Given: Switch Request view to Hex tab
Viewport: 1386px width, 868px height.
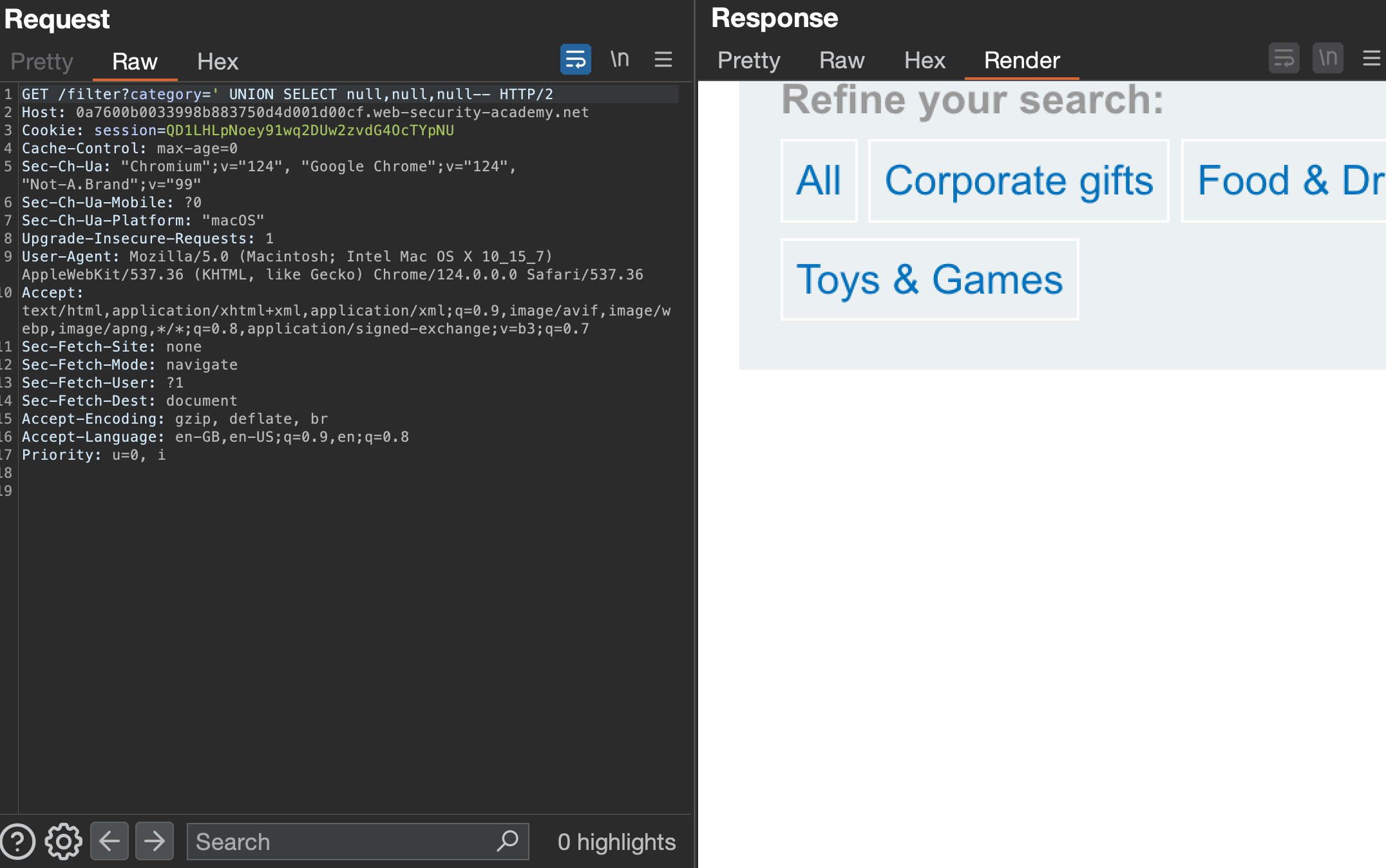Looking at the screenshot, I should pos(218,61).
